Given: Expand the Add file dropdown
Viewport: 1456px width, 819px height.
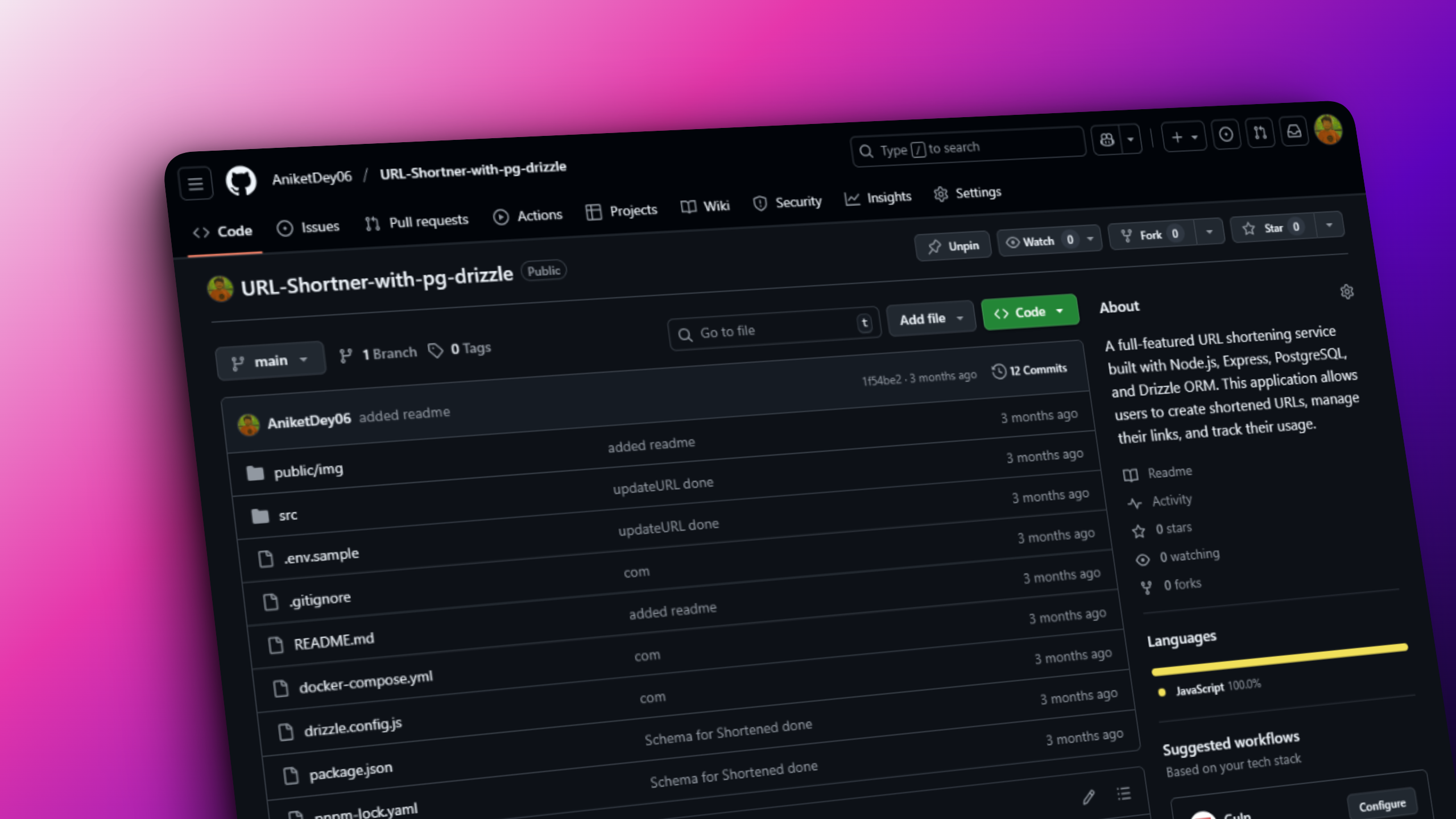Looking at the screenshot, I should click(930, 319).
